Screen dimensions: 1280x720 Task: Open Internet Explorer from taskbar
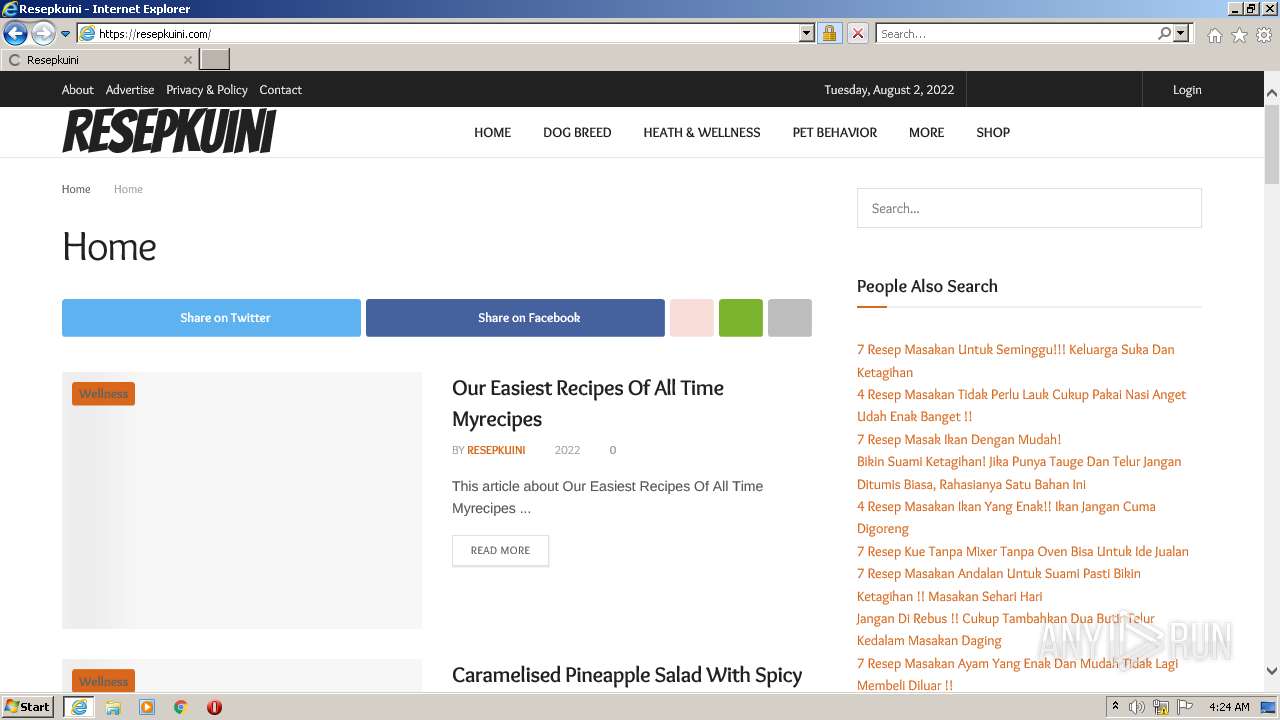pyautogui.click(x=79, y=707)
